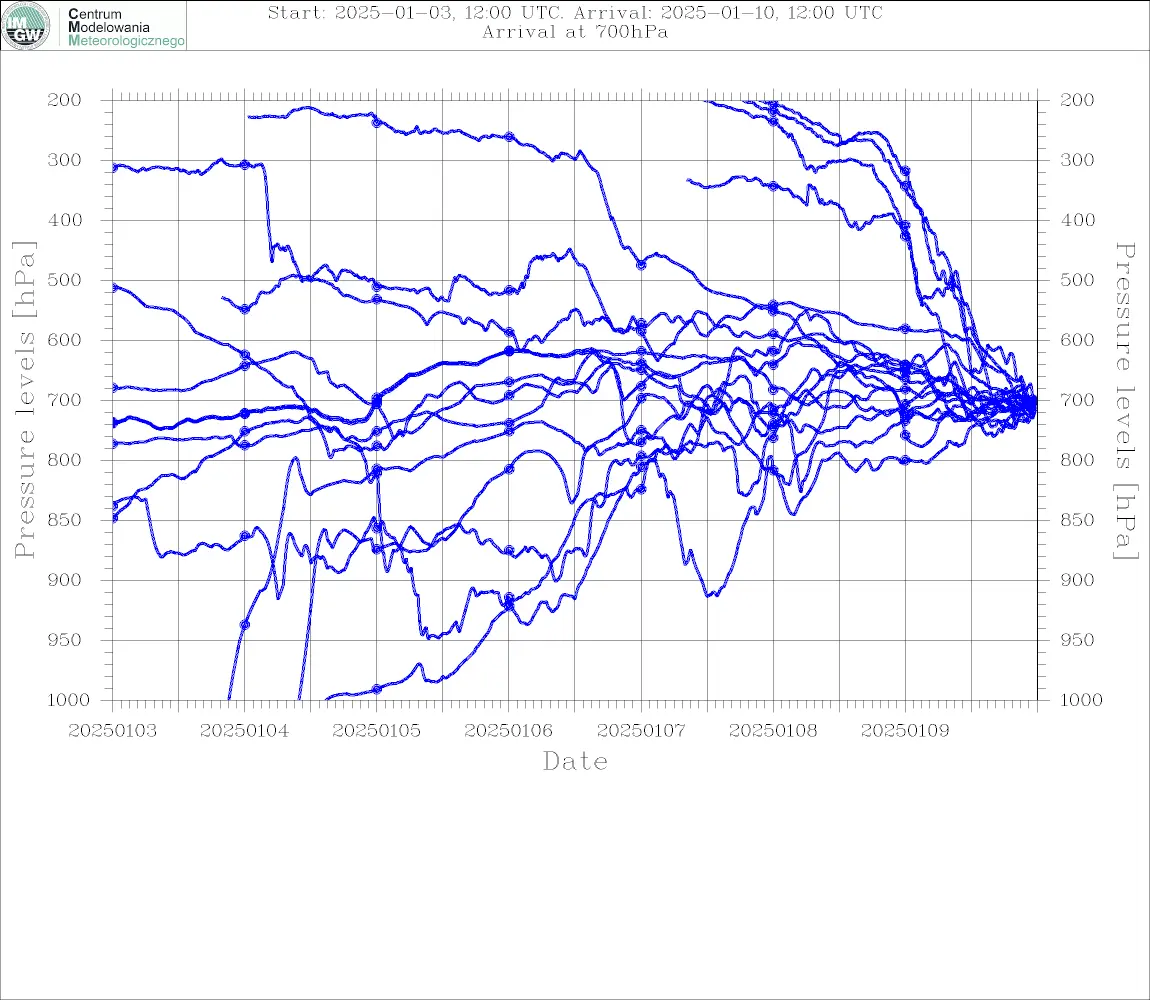This screenshot has width=1150, height=1000.
Task: Click the left 'Pressure levels [hPa]' axis title
Action: point(24,400)
